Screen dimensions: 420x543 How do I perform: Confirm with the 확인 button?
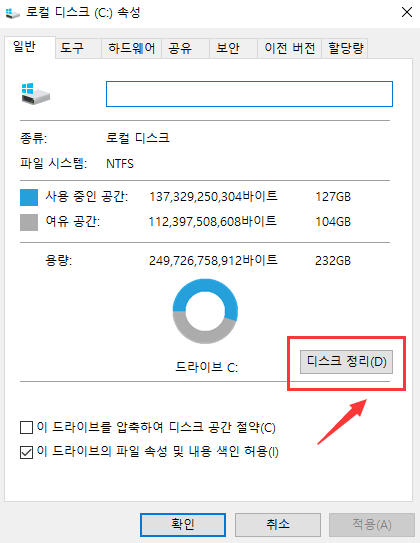[x=183, y=525]
